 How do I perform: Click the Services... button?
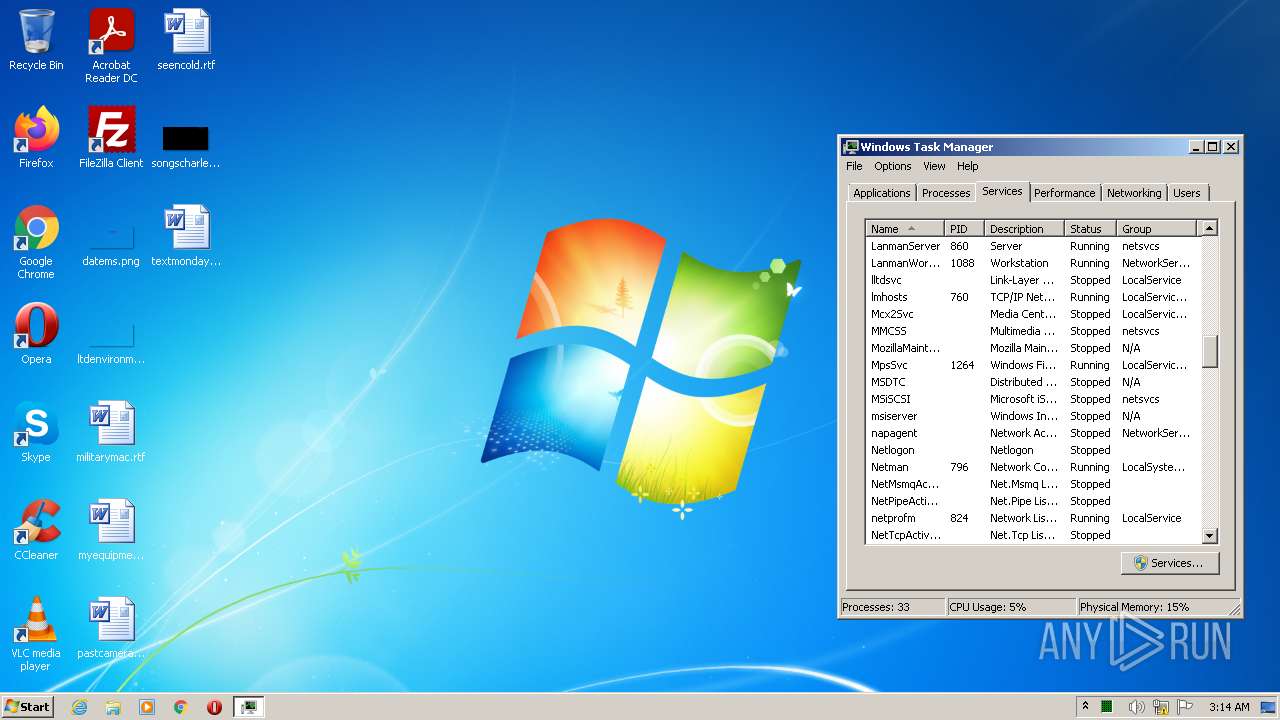tap(1169, 563)
